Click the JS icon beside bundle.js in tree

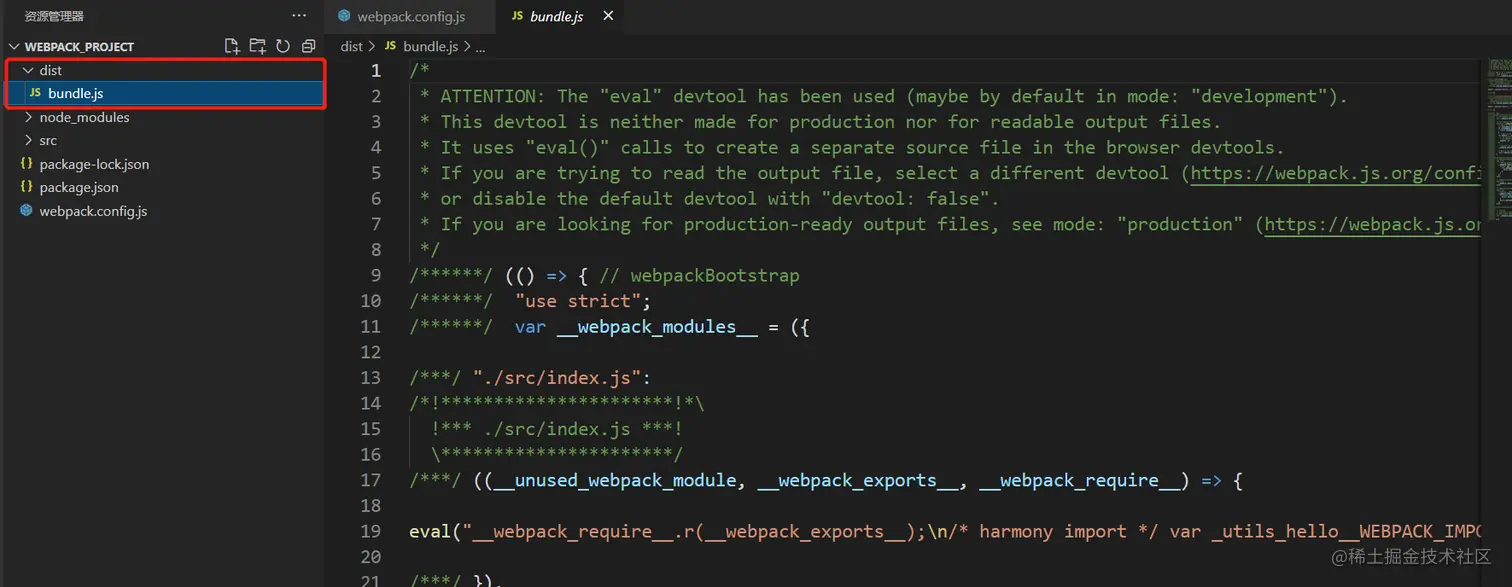pyautogui.click(x=35, y=93)
